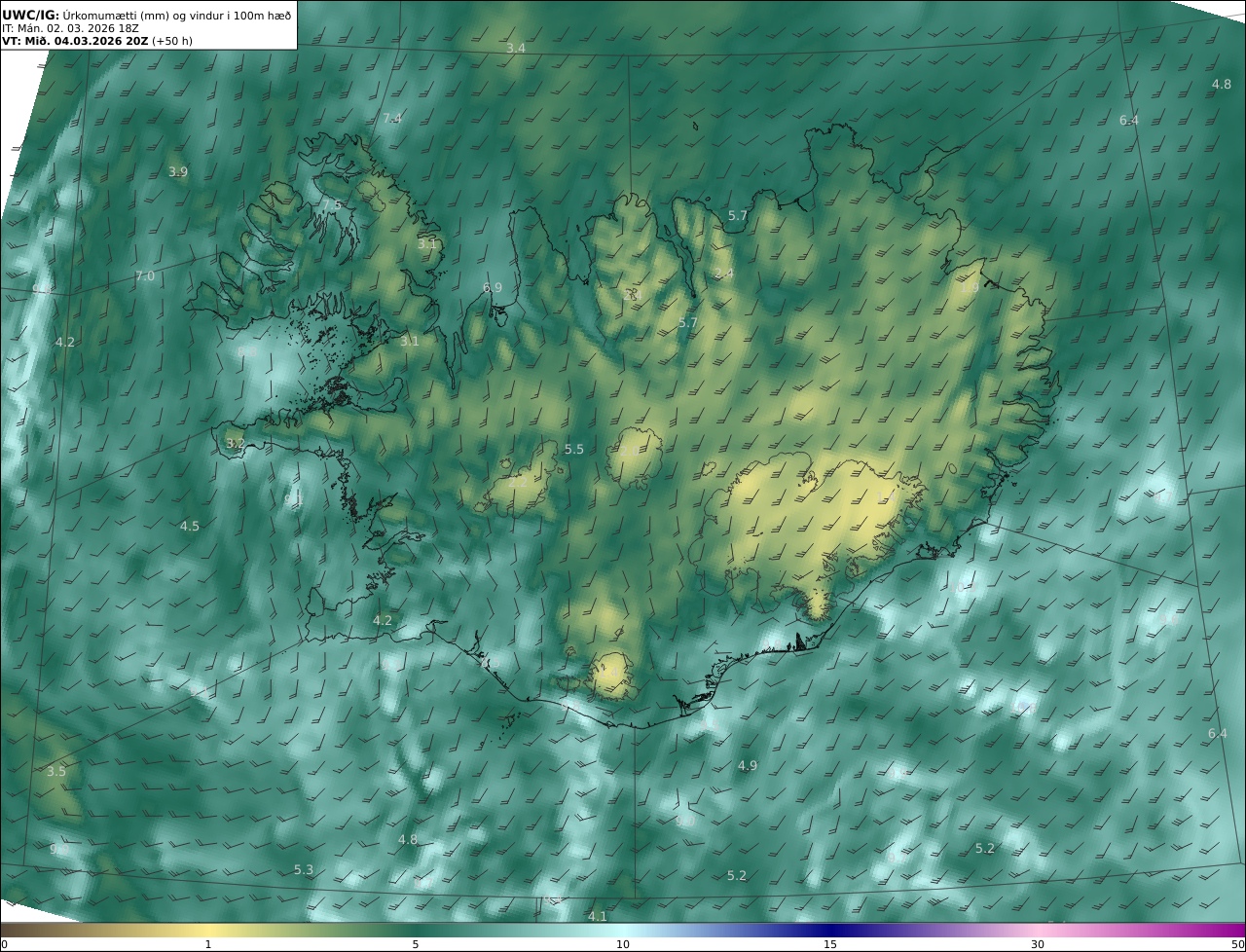Click the IT: Mán. 02. 03. 2026 18Z line
This screenshot has width=1246, height=952.
point(70,28)
